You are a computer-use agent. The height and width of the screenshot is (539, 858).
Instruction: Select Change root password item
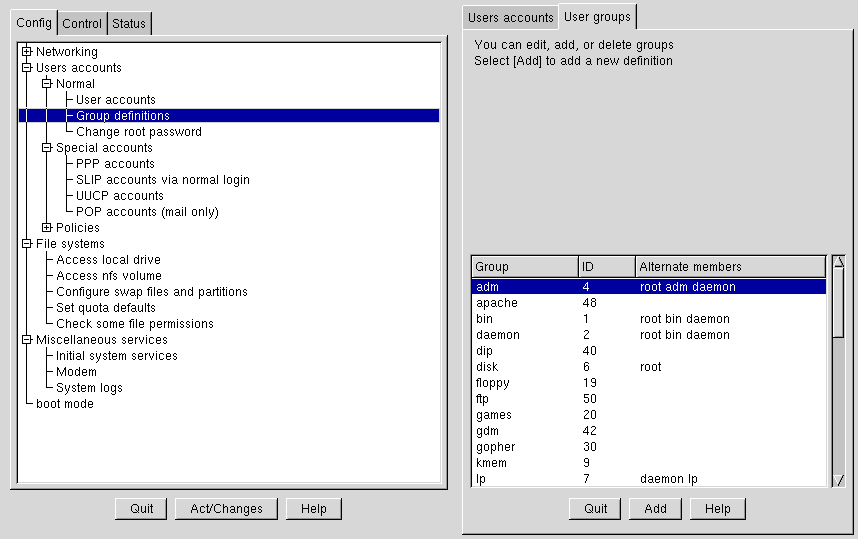(x=139, y=132)
